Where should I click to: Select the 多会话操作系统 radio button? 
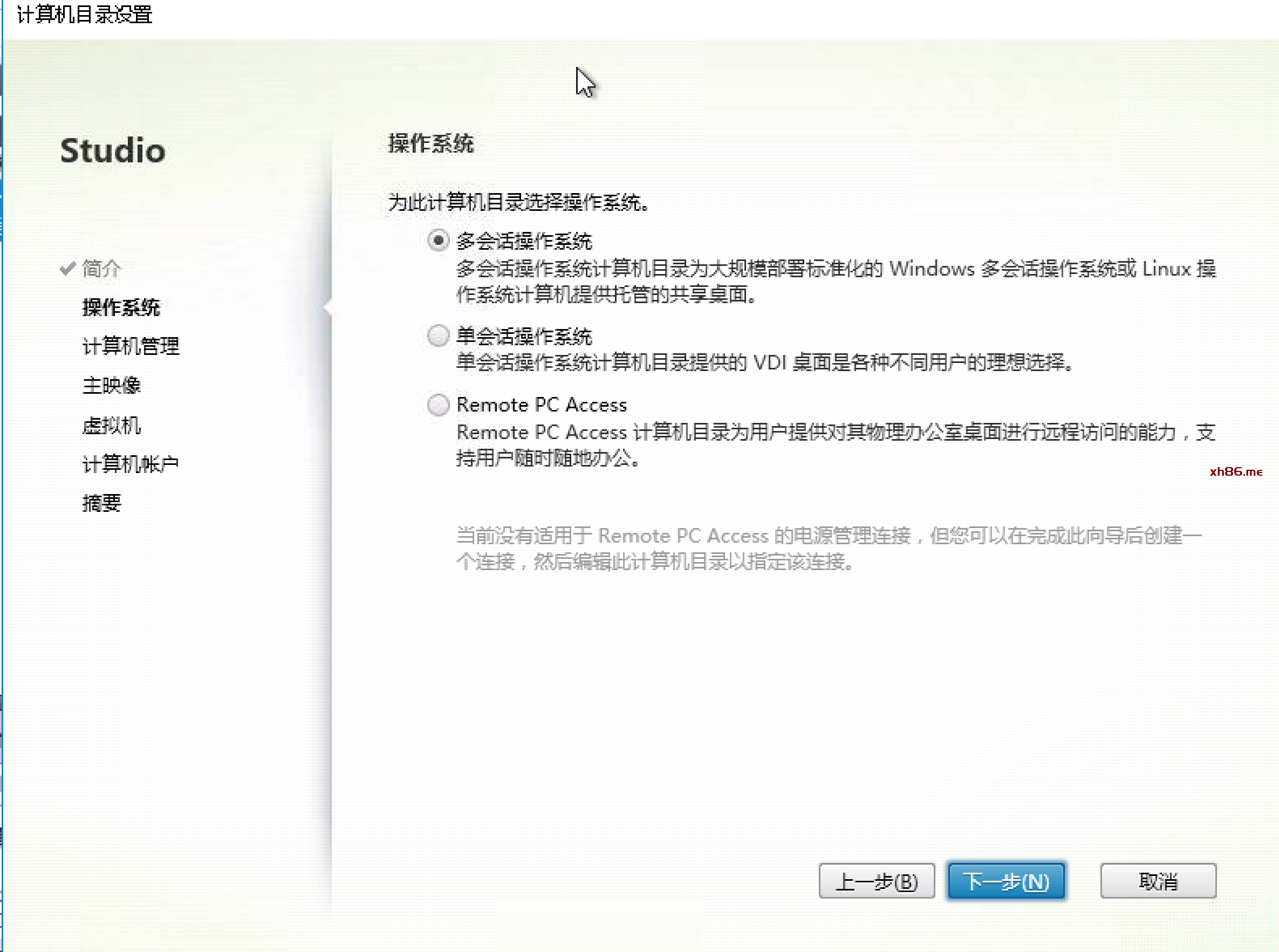pyautogui.click(x=438, y=241)
